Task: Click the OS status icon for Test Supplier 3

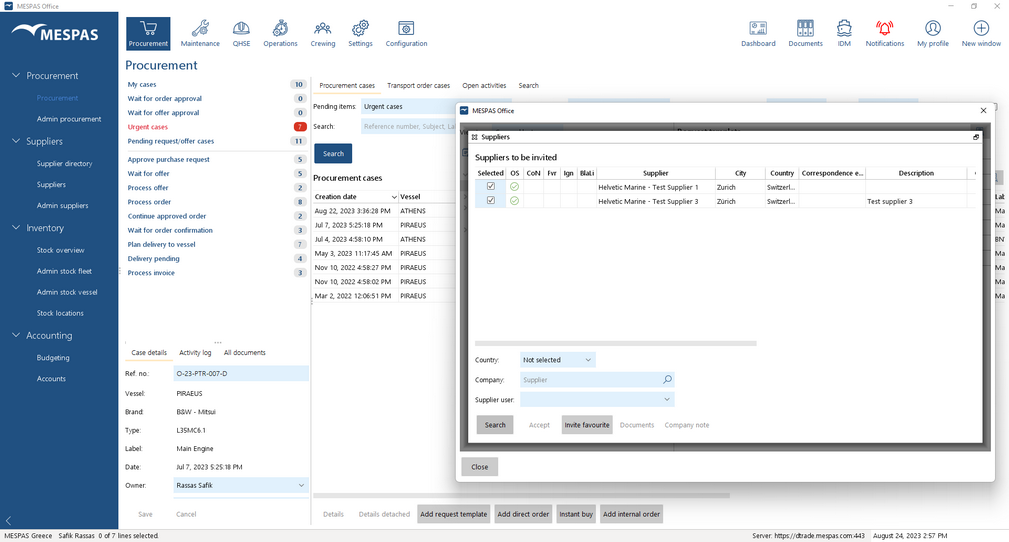Action: (x=514, y=201)
